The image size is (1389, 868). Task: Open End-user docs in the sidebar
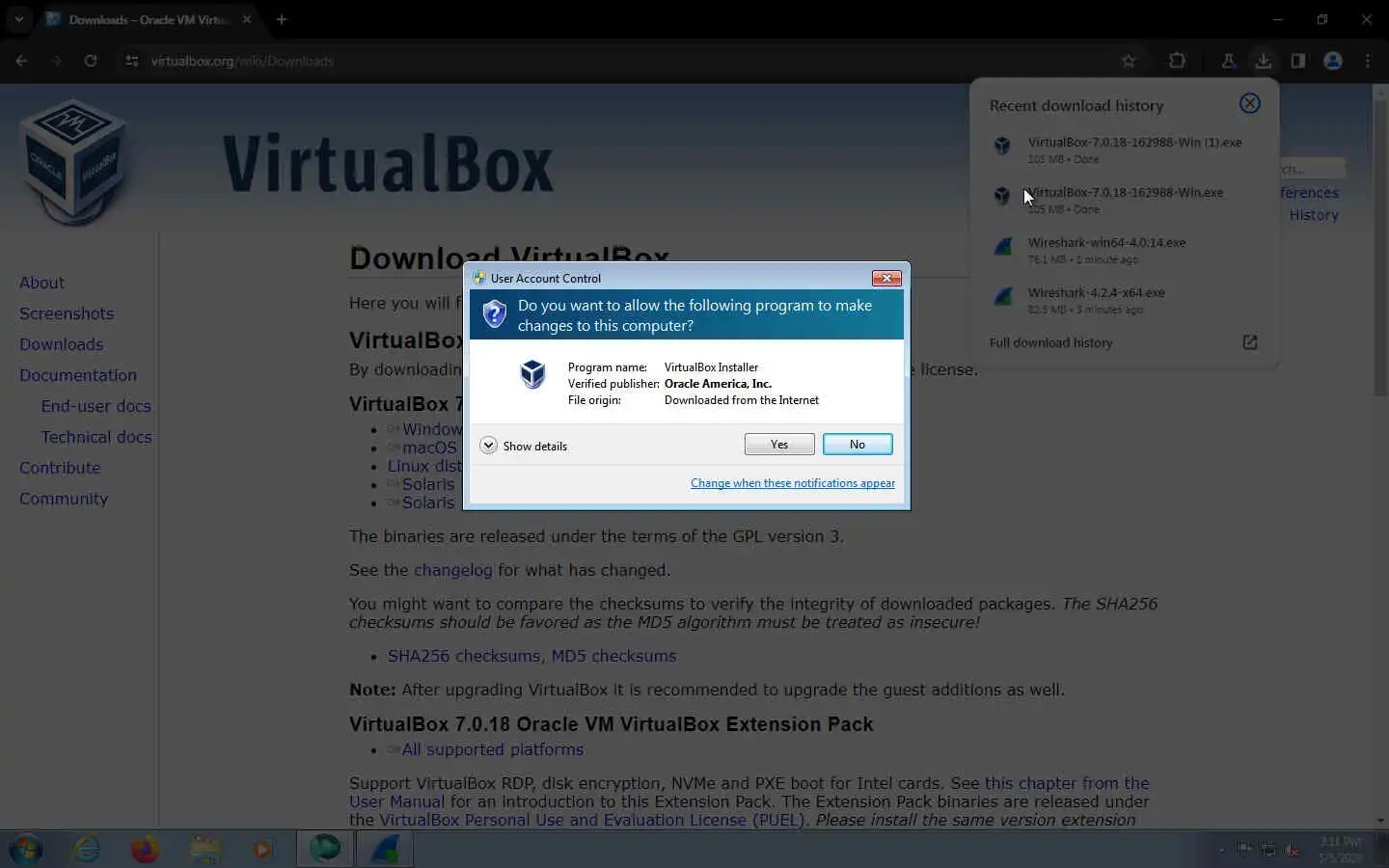95,406
